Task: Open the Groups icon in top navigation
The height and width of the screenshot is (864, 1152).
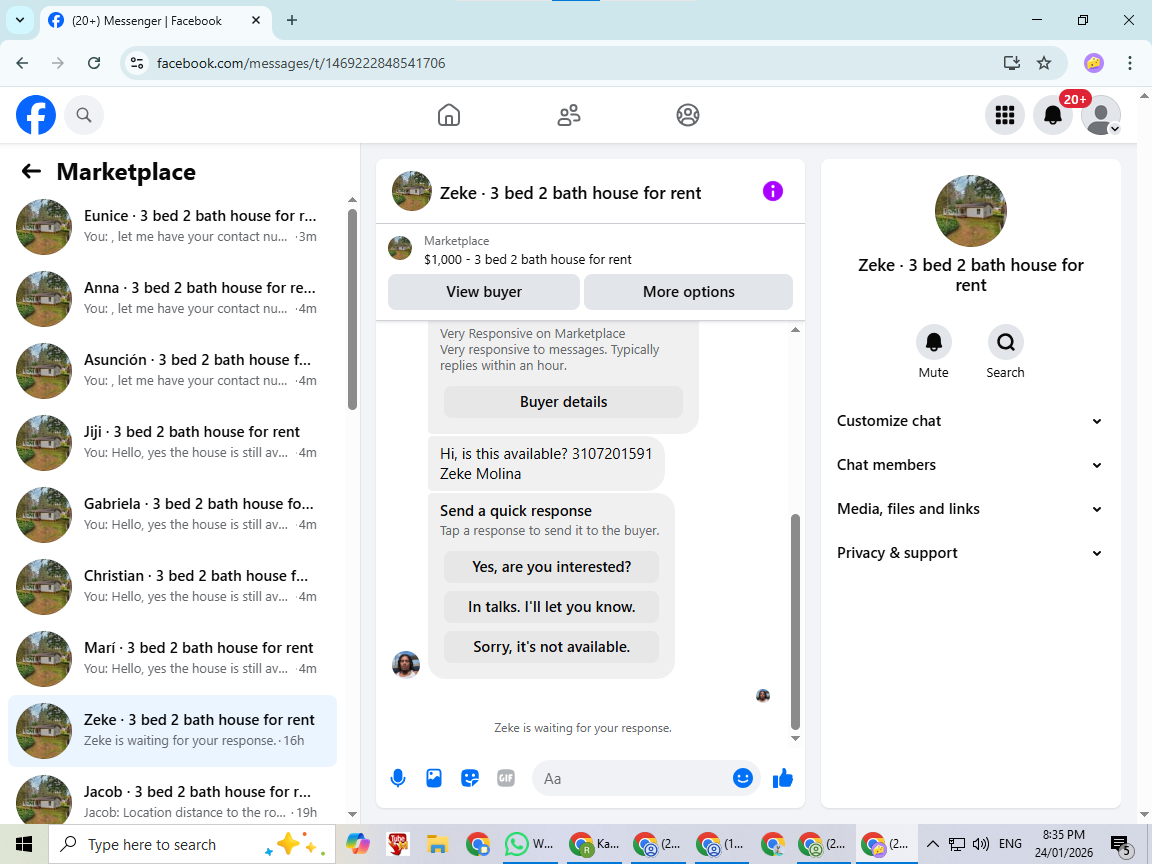Action: tap(688, 115)
